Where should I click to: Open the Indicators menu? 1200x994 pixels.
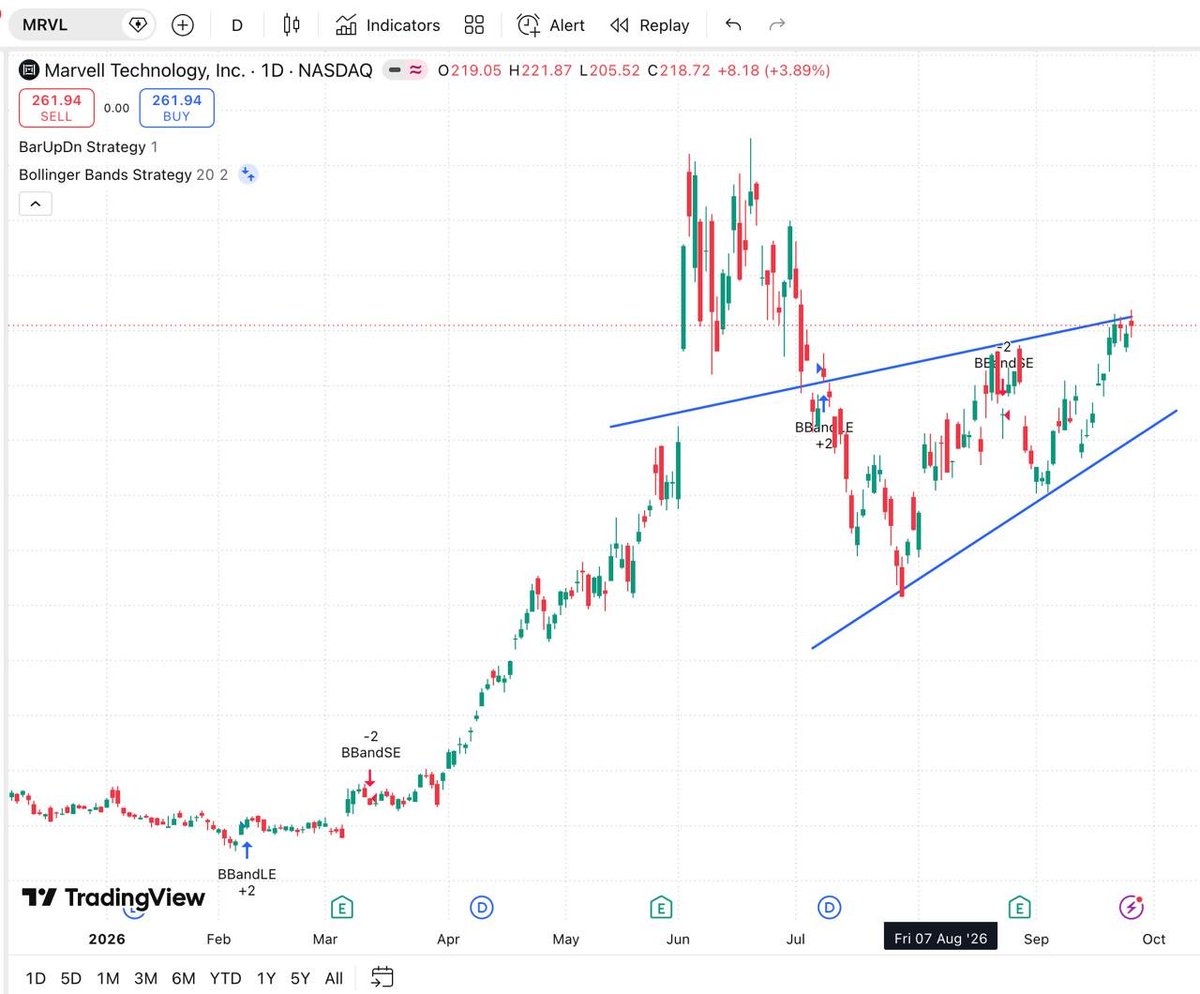pos(387,25)
